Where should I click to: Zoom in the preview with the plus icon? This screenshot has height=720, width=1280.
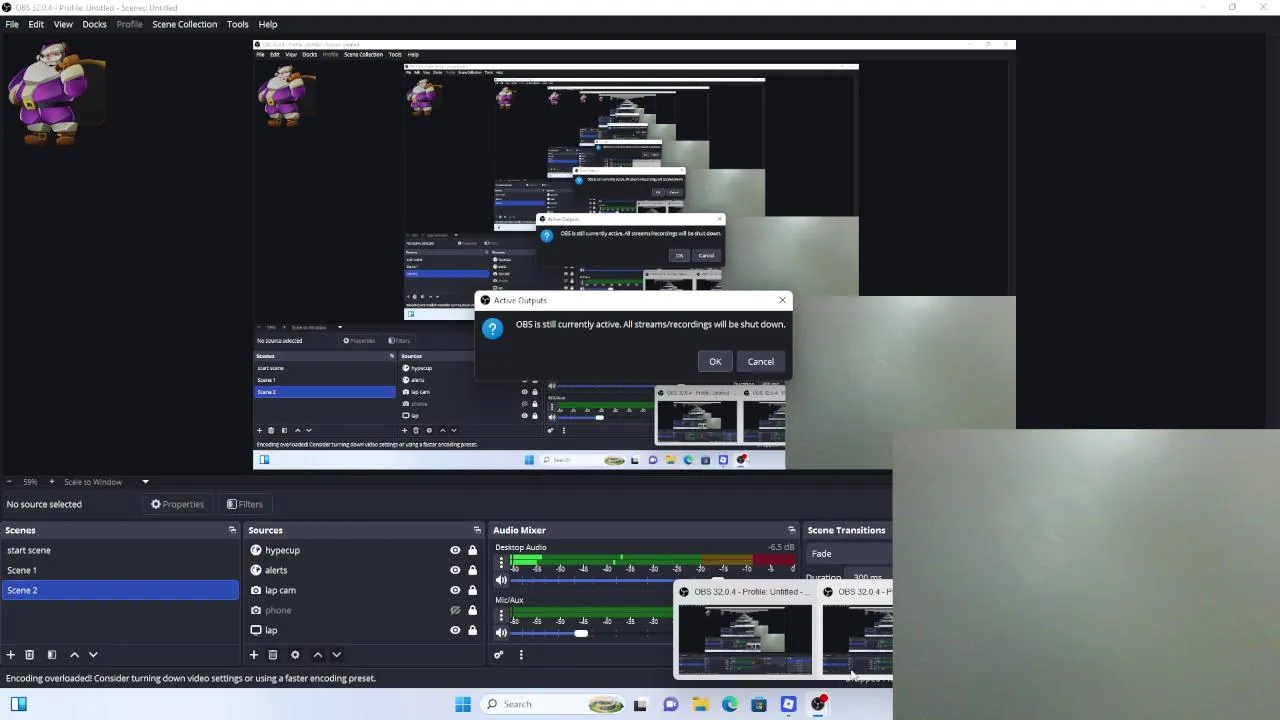click(x=52, y=482)
